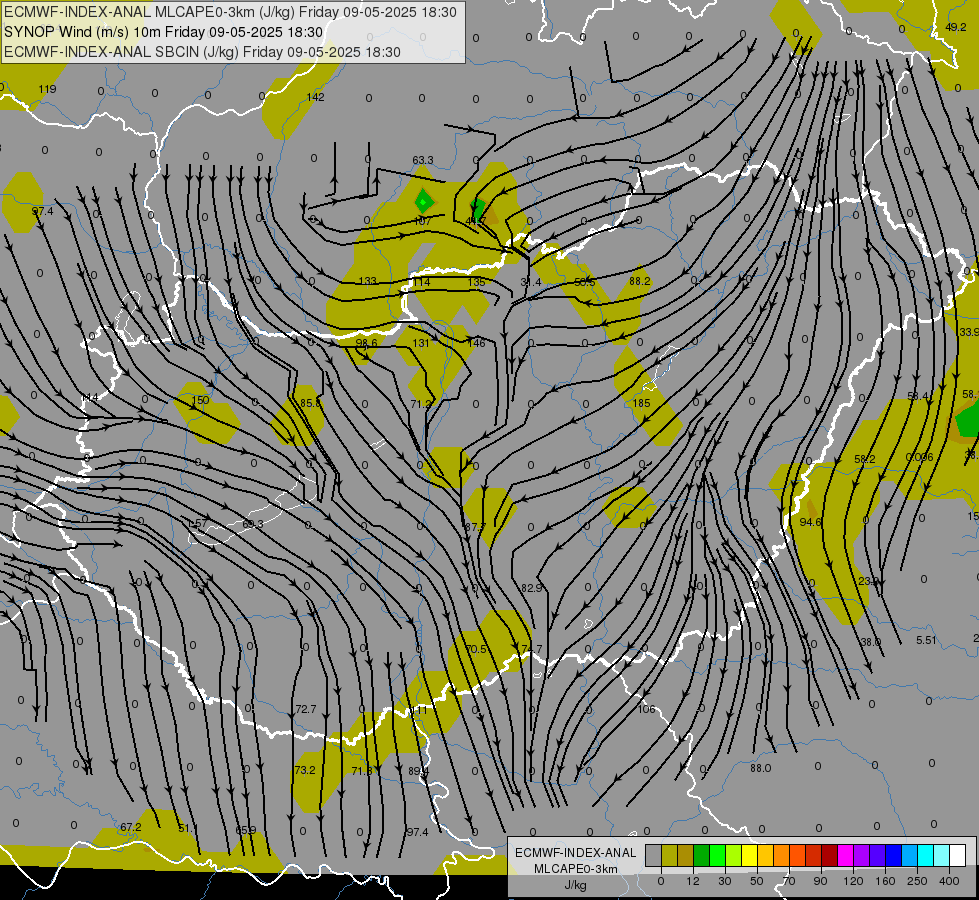Click the map value 70.5

476,650
